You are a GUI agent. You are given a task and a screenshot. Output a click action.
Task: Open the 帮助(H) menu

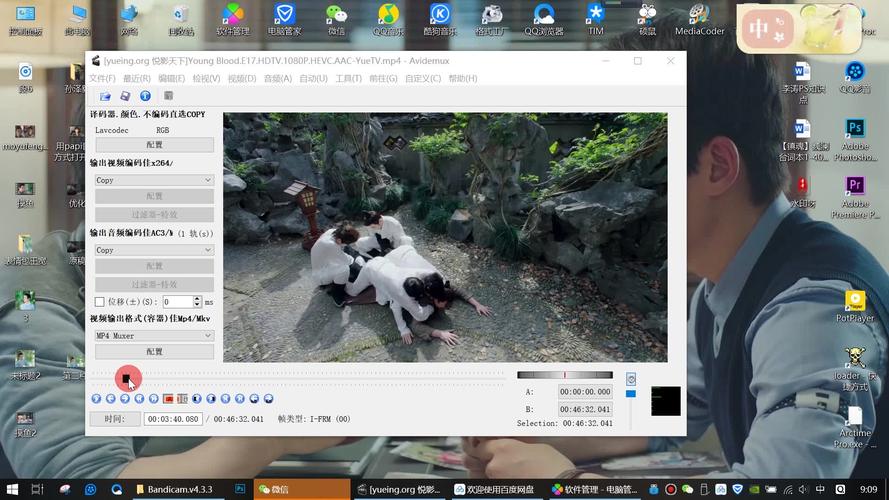pyautogui.click(x=463, y=78)
